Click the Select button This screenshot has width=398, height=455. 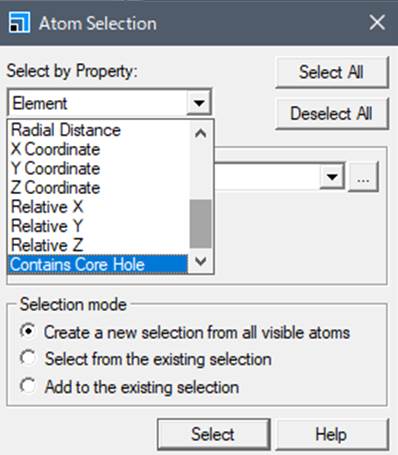[x=213, y=434]
